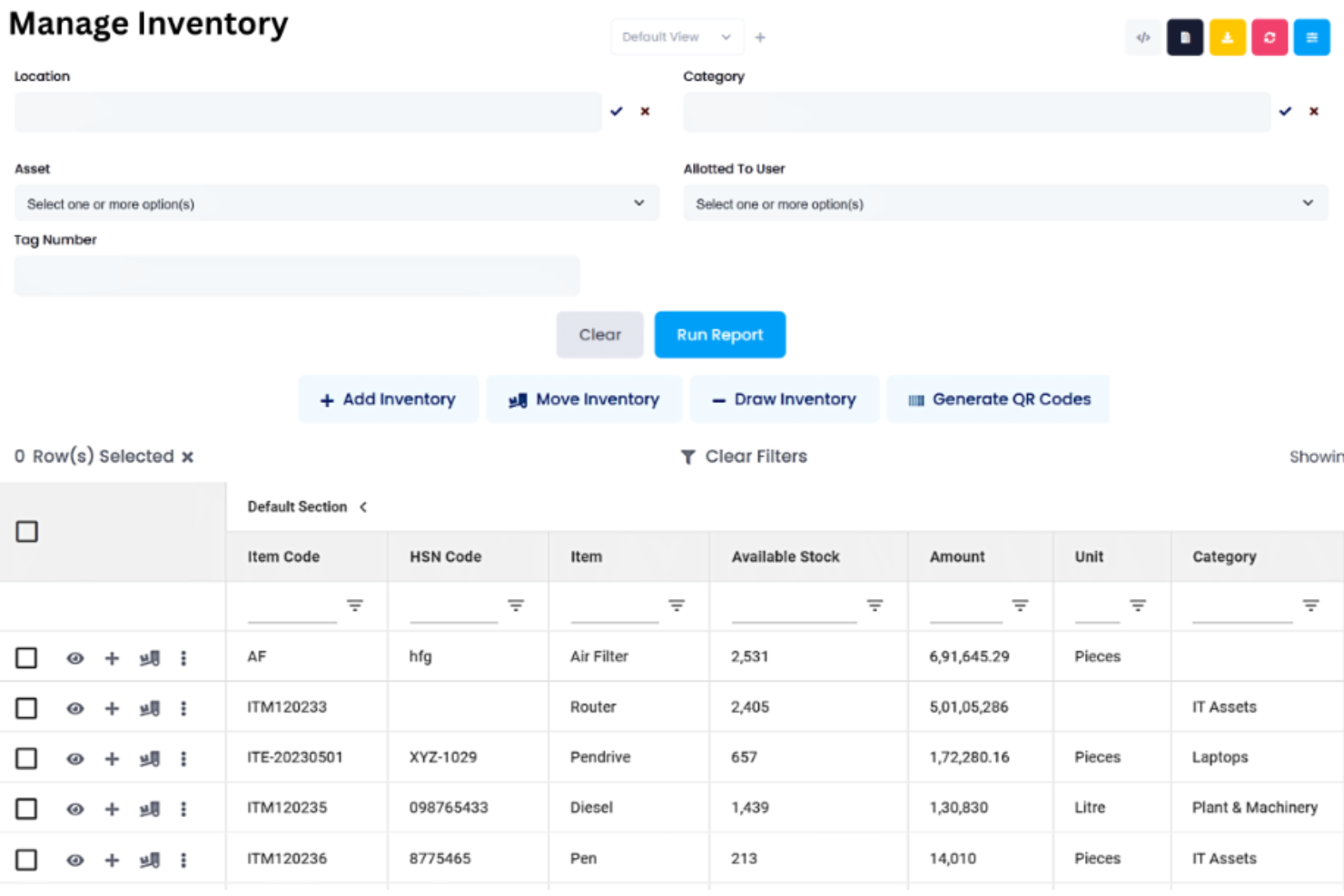Select the Pendrive row checkbox
1344x896 pixels.
26,758
